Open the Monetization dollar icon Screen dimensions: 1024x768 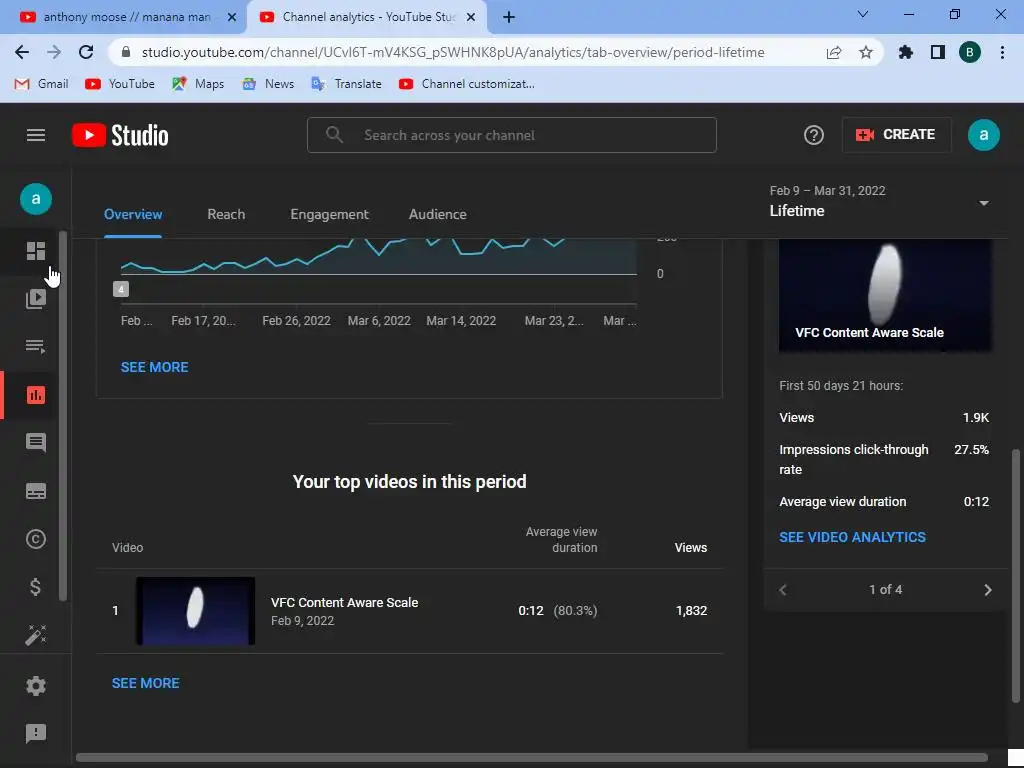(x=36, y=587)
